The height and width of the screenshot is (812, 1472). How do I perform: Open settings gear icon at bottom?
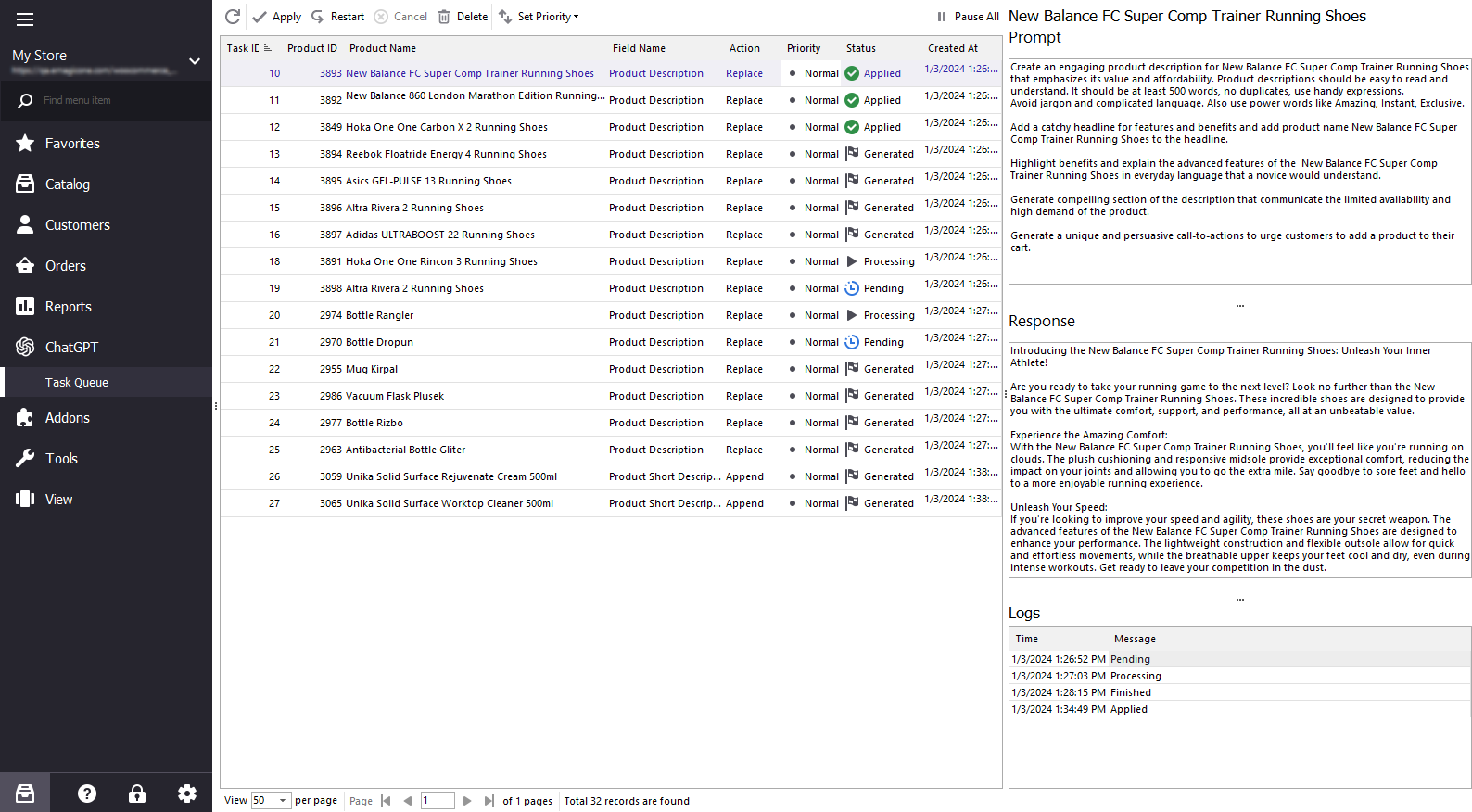[187, 793]
